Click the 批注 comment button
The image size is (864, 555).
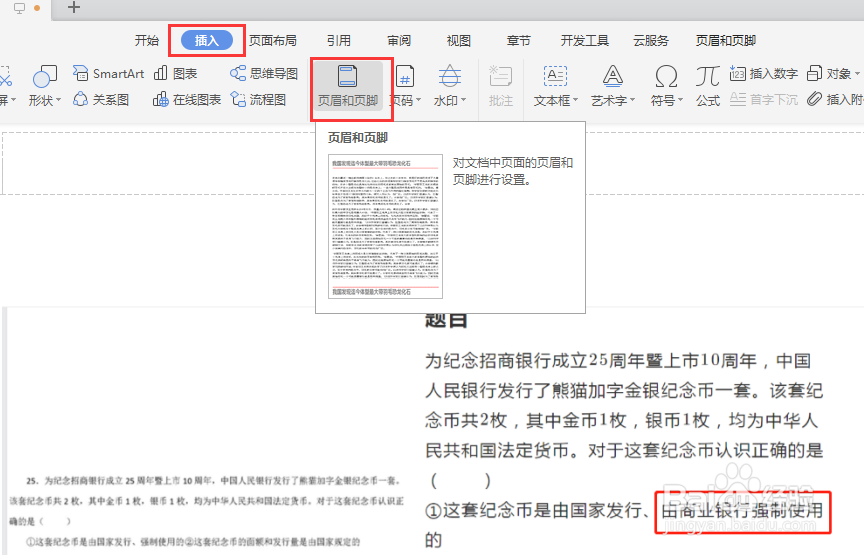500,87
